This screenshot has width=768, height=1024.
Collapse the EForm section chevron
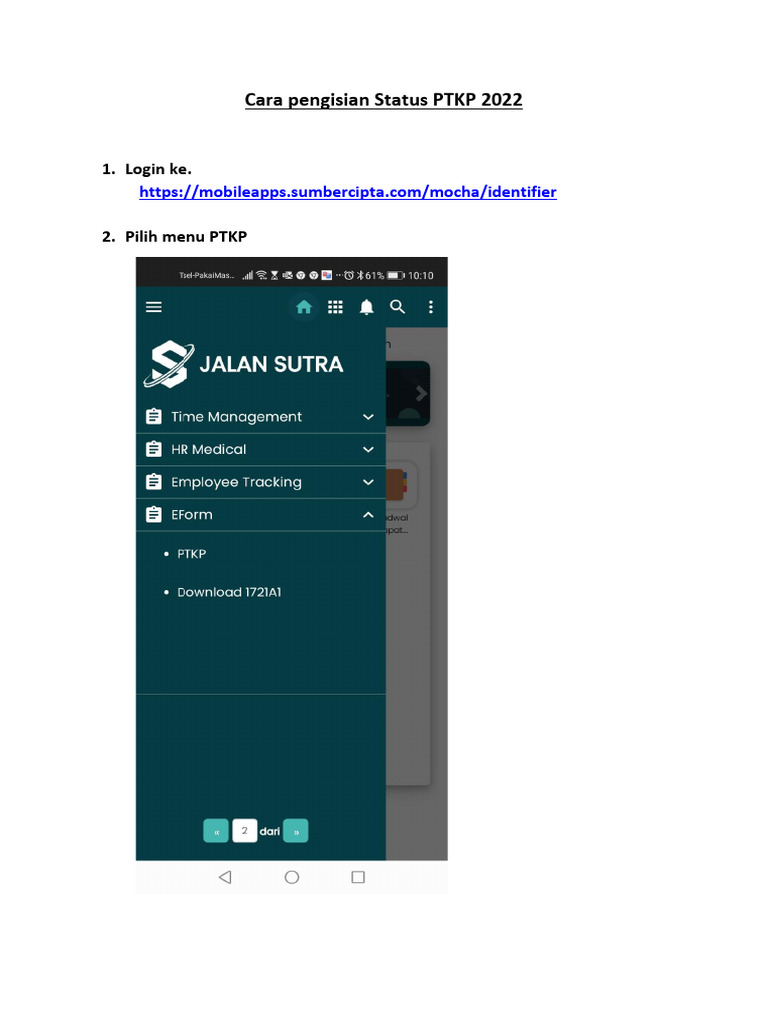tap(368, 515)
